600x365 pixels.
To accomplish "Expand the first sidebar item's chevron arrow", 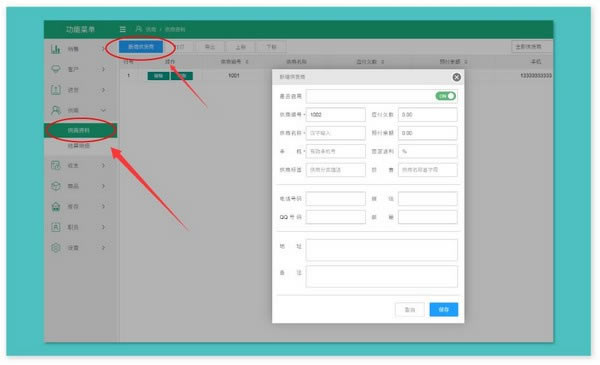I will pyautogui.click(x=103, y=49).
